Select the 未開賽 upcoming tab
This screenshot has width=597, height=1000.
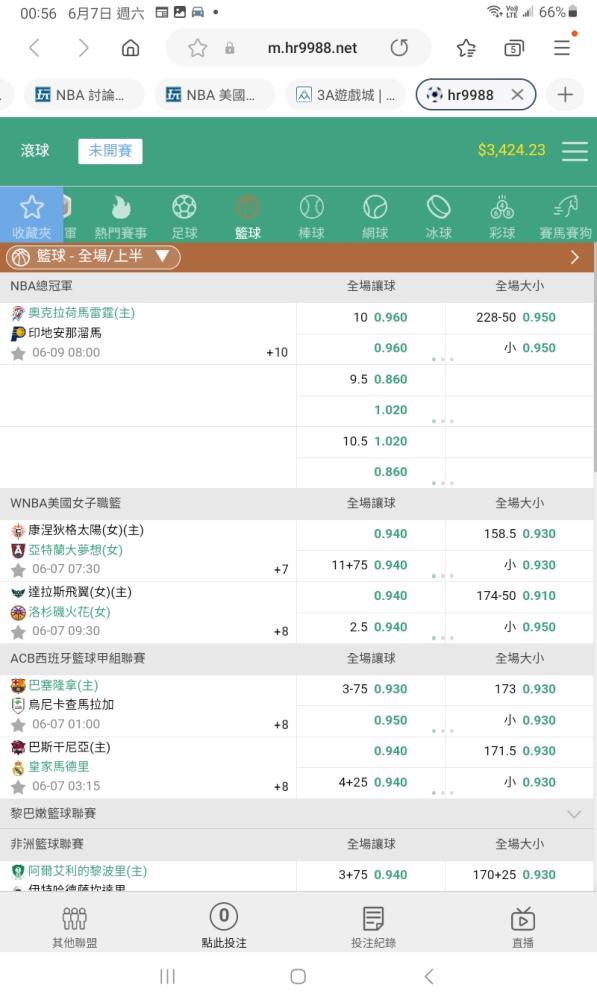[x=110, y=151]
